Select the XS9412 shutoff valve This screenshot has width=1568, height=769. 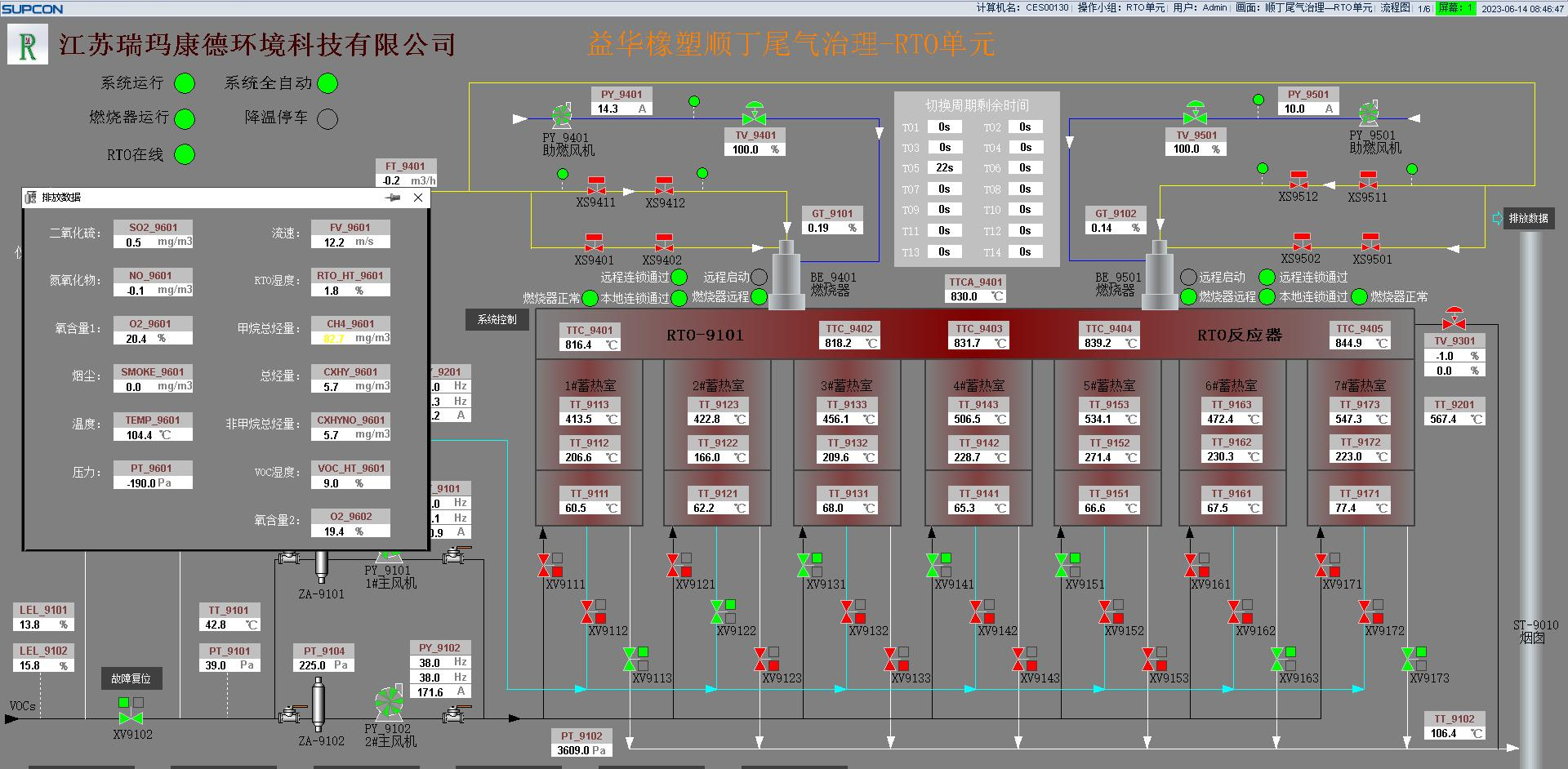[665, 185]
